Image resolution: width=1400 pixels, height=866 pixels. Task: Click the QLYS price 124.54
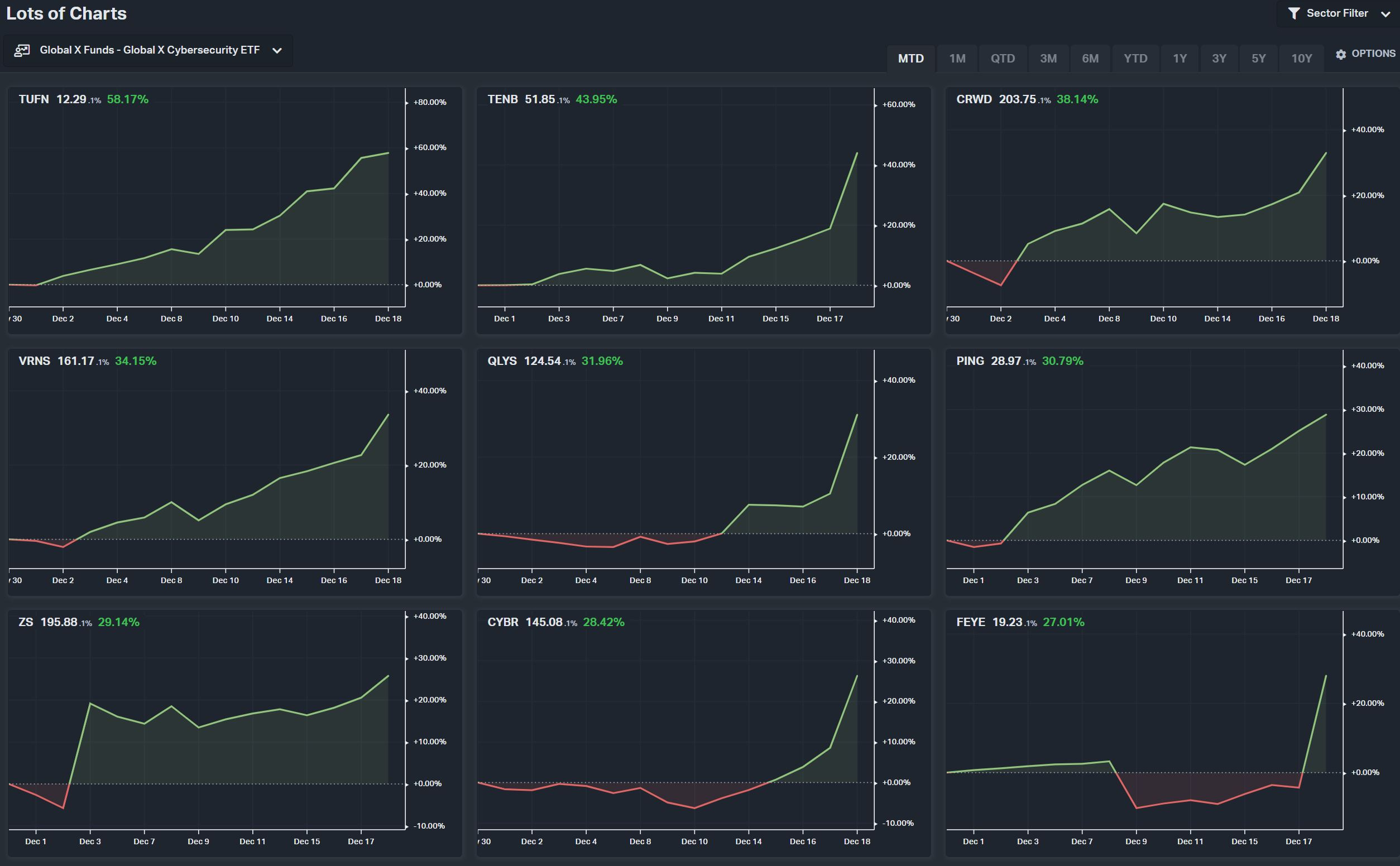click(x=542, y=361)
